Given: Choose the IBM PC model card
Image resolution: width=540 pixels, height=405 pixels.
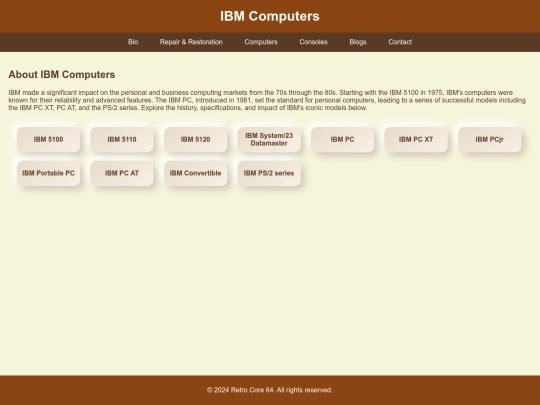Looking at the screenshot, I should tap(342, 139).
